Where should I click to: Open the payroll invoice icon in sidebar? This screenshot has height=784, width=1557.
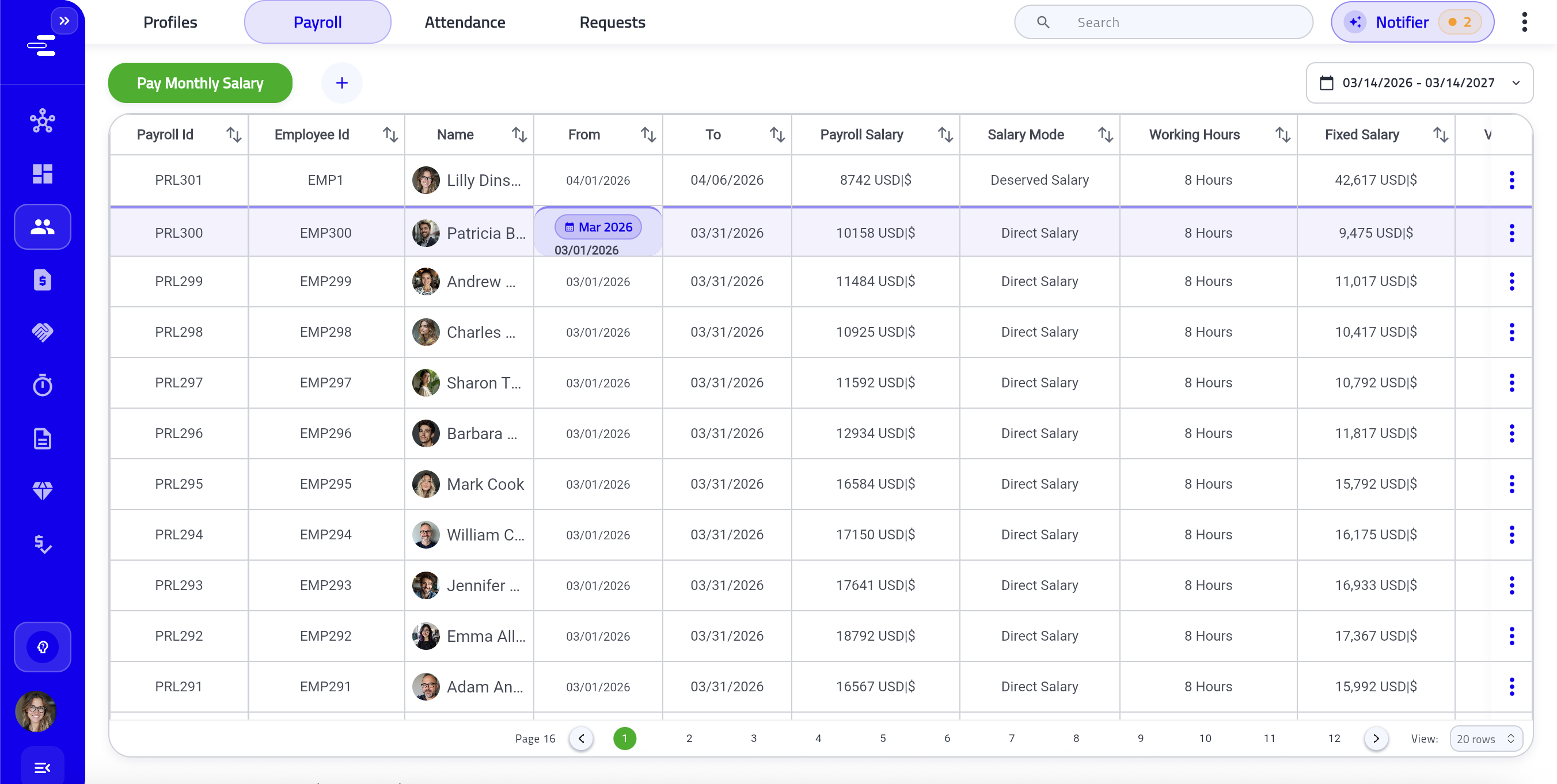click(x=41, y=280)
